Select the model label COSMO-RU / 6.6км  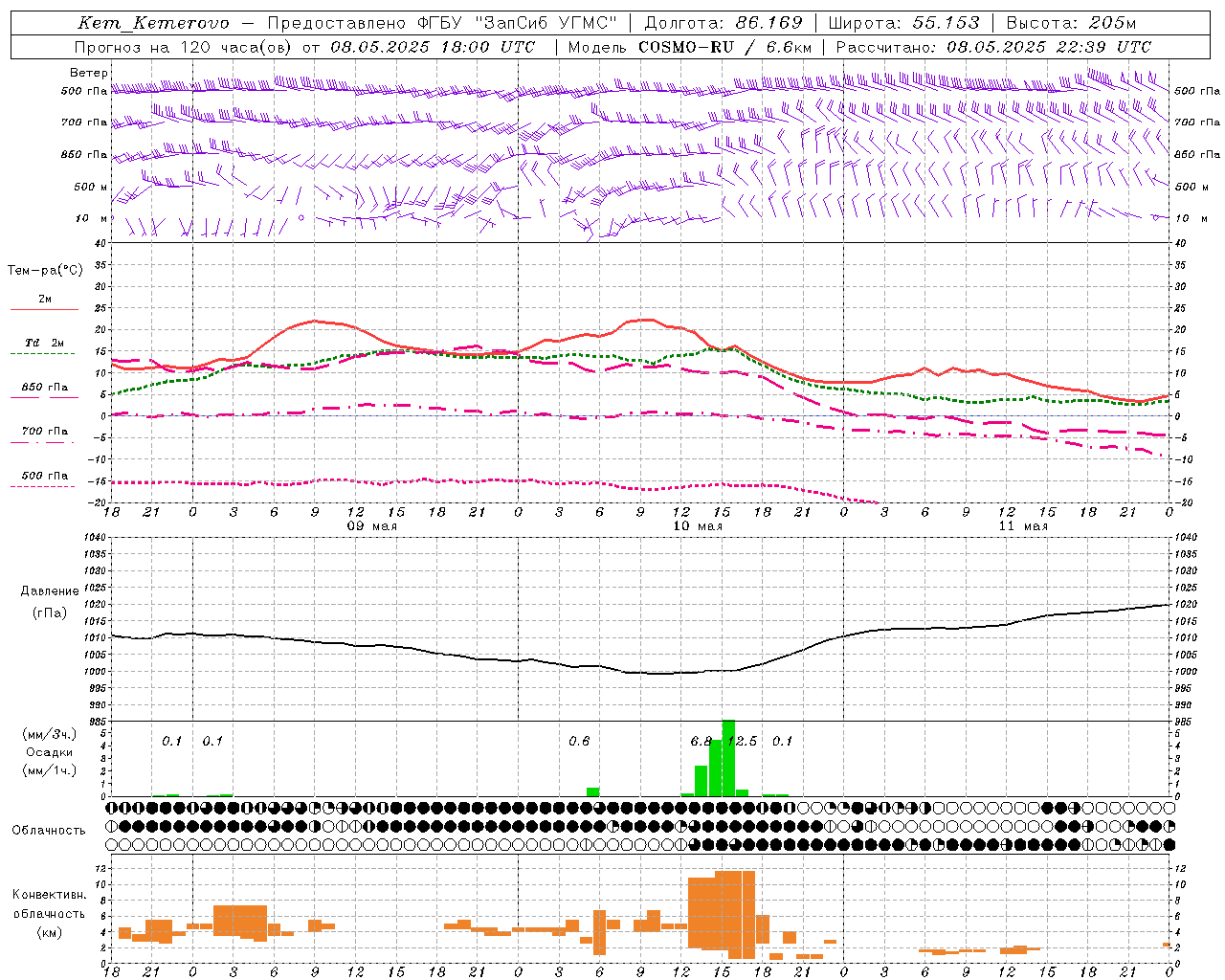[x=725, y=47]
